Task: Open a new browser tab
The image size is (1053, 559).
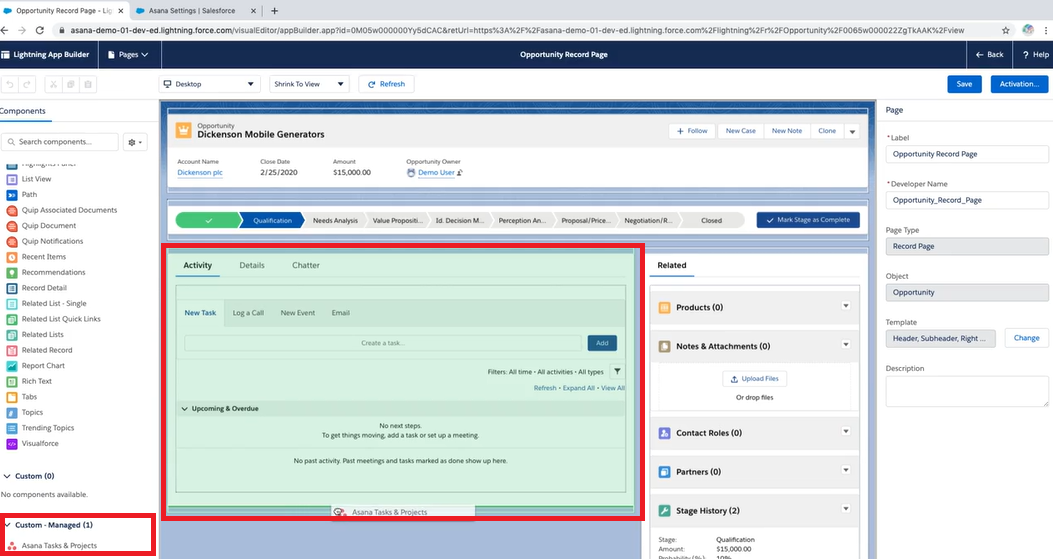Action: tap(274, 11)
